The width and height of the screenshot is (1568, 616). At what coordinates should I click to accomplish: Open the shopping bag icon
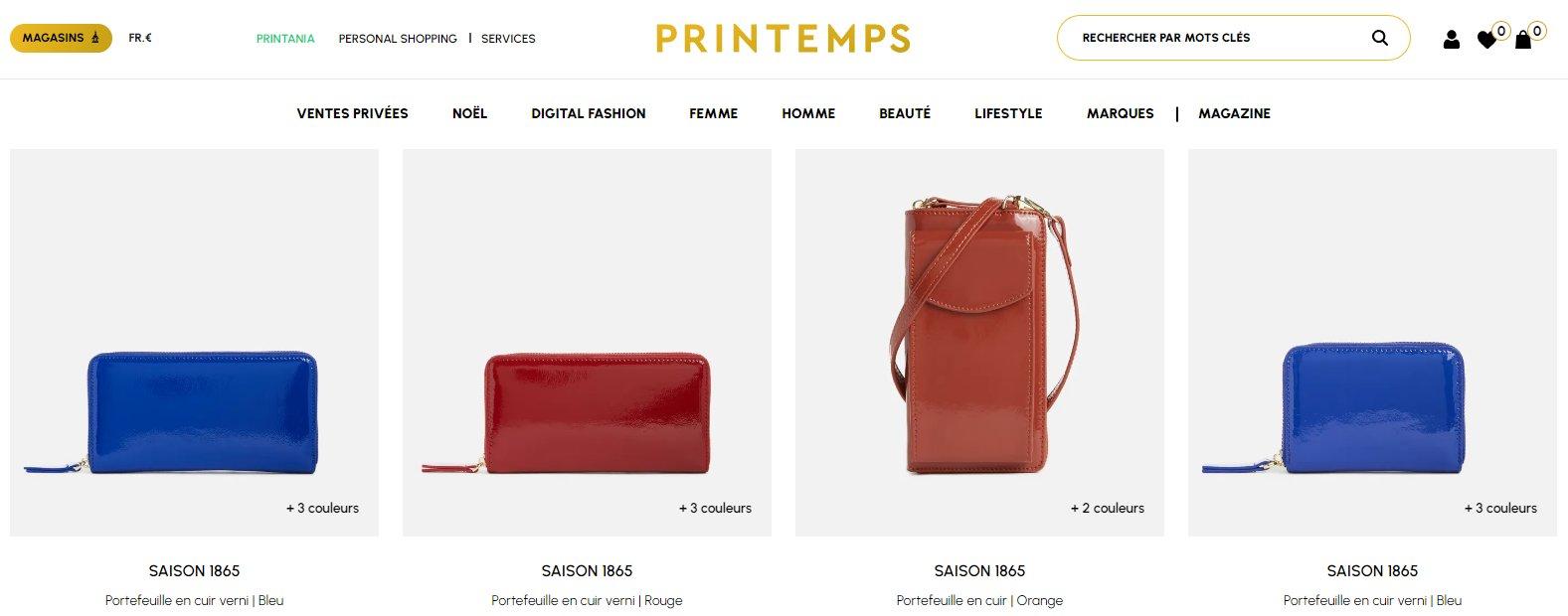pos(1523,40)
